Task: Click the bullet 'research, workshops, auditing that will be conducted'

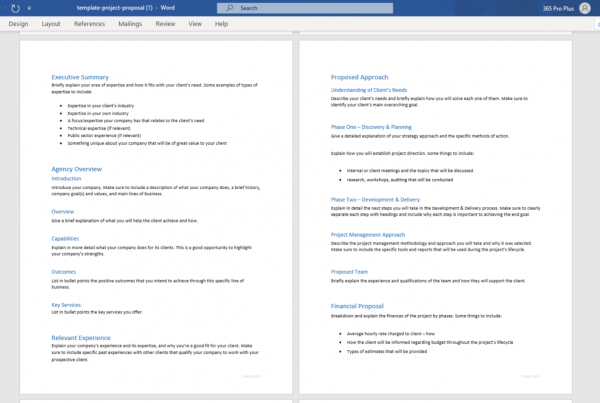Action: 400,179
